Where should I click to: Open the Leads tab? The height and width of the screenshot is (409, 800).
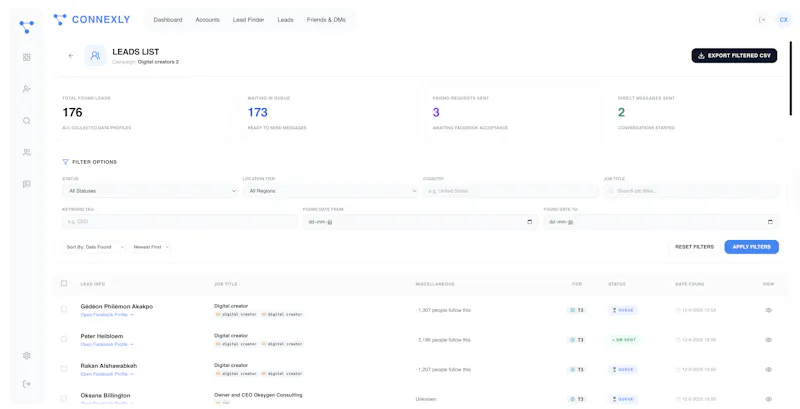tap(285, 20)
